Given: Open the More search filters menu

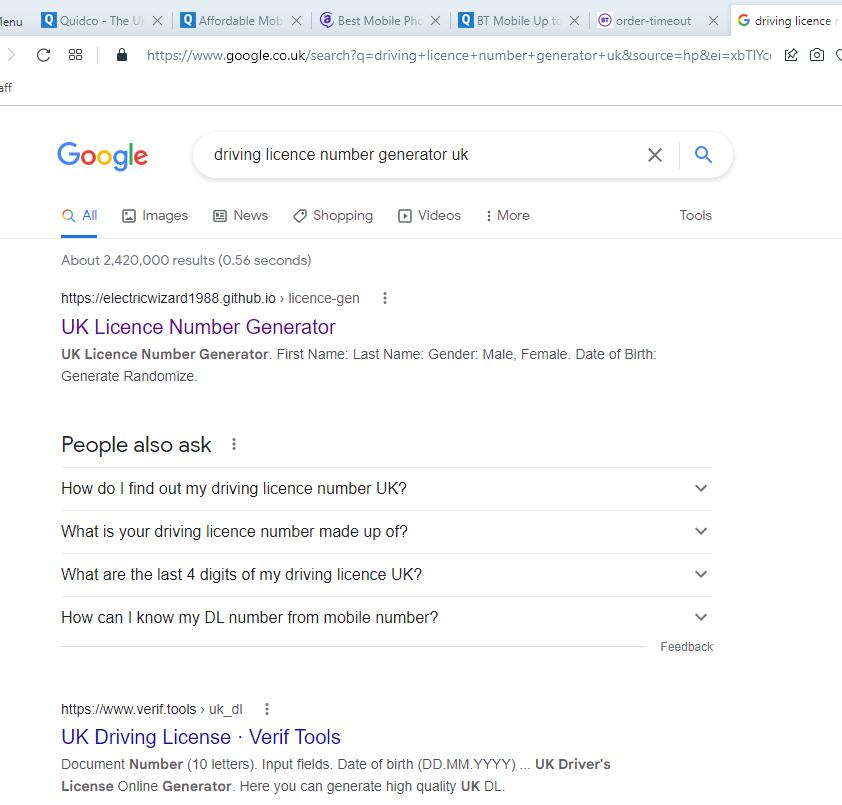Looking at the screenshot, I should [507, 216].
